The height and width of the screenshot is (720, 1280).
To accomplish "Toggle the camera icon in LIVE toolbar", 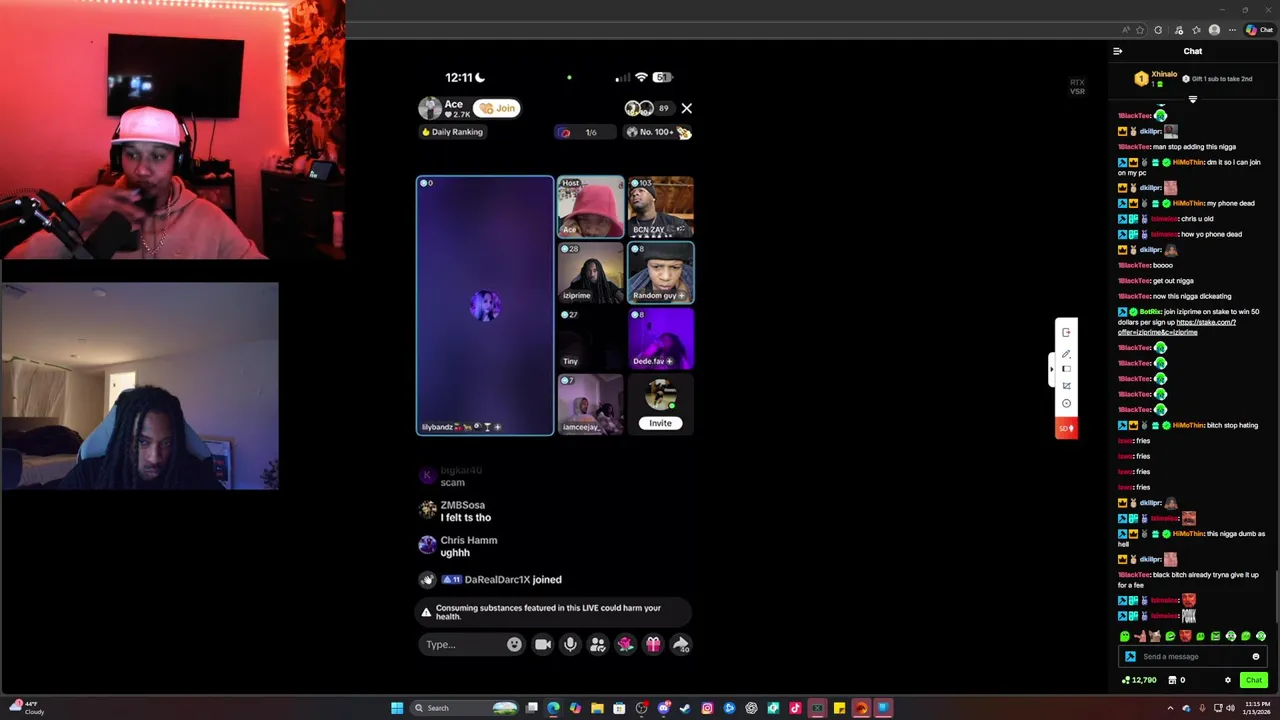I will pyautogui.click(x=543, y=644).
